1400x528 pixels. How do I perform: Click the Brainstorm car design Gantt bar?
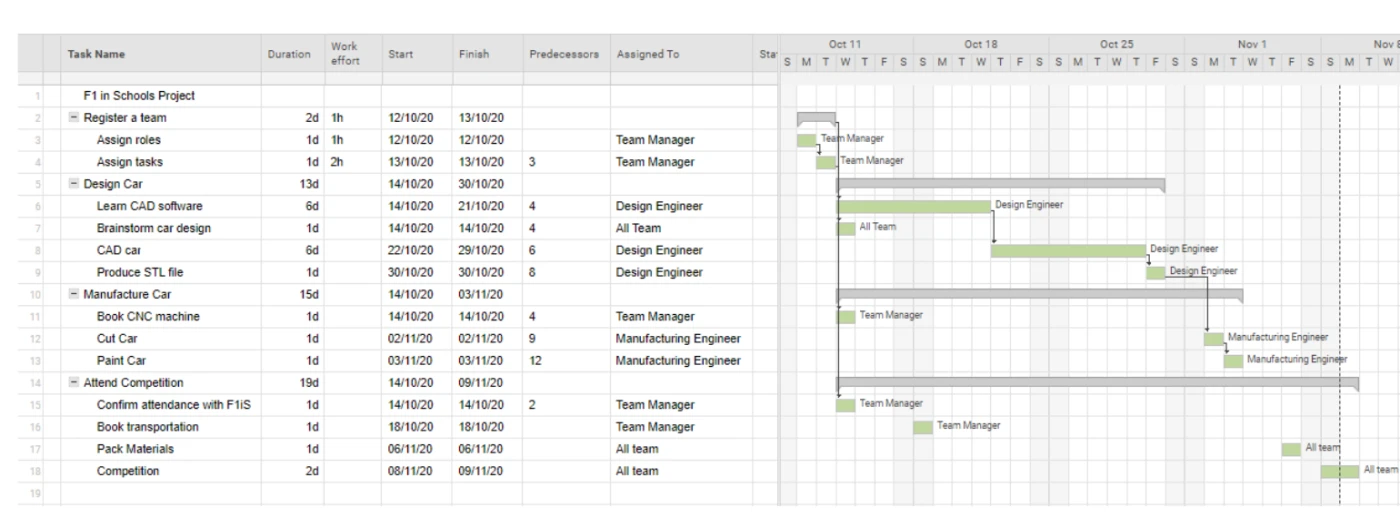[x=846, y=228]
